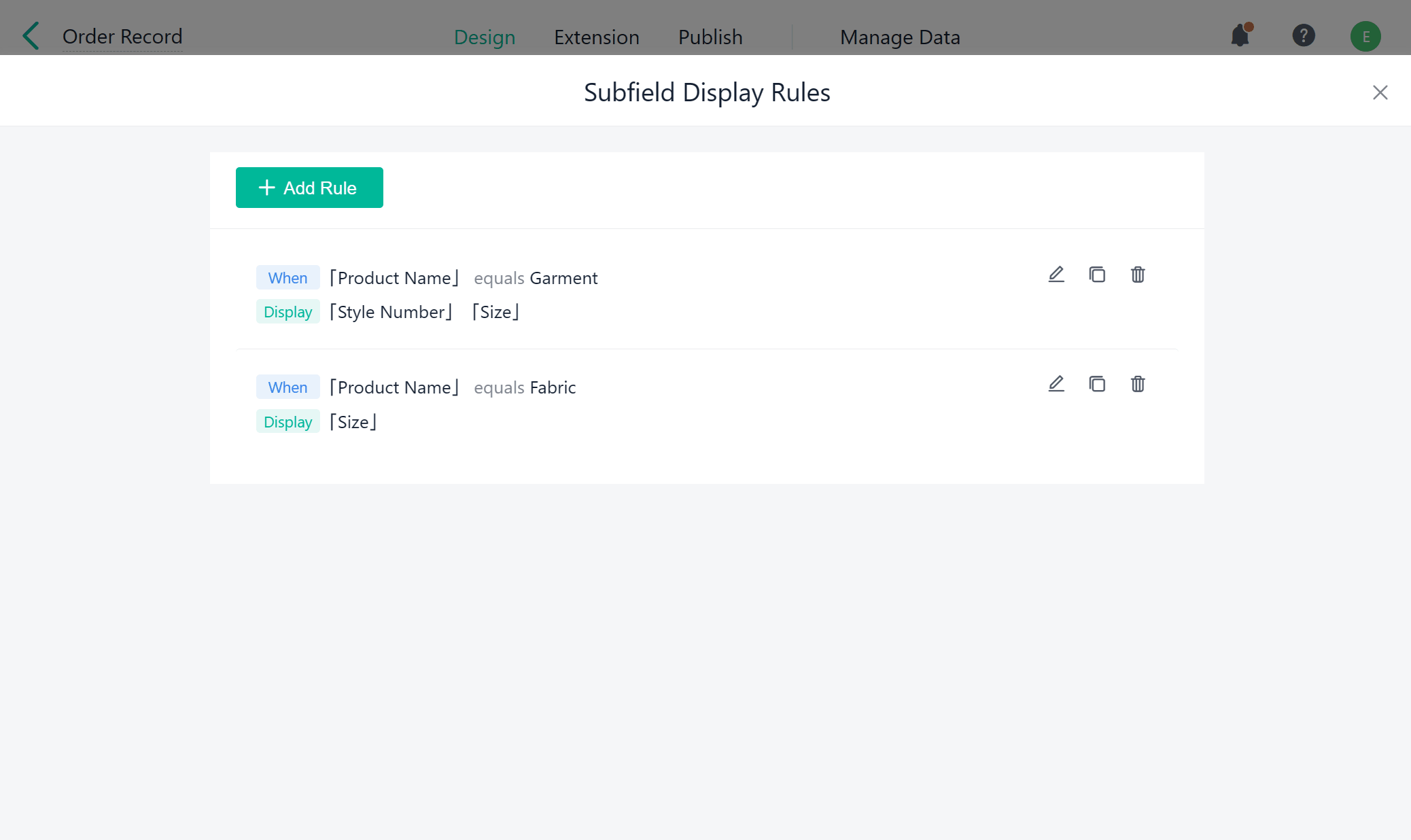Screen dimensions: 1411x840
Task: Select the Product Name field in Fabric rule
Action: point(394,387)
